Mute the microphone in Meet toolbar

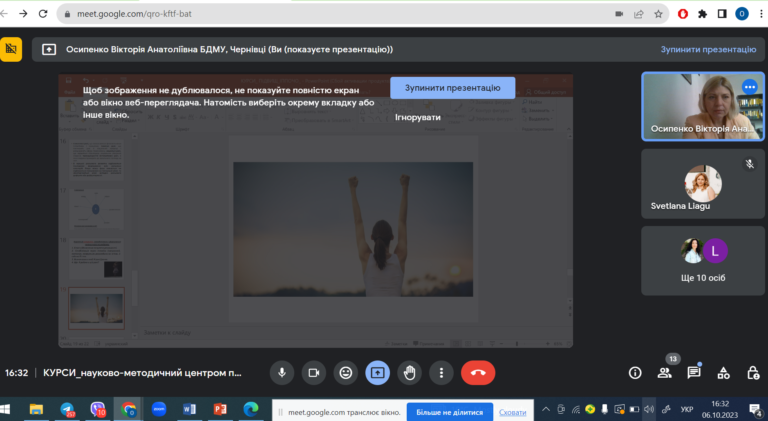[x=282, y=372]
